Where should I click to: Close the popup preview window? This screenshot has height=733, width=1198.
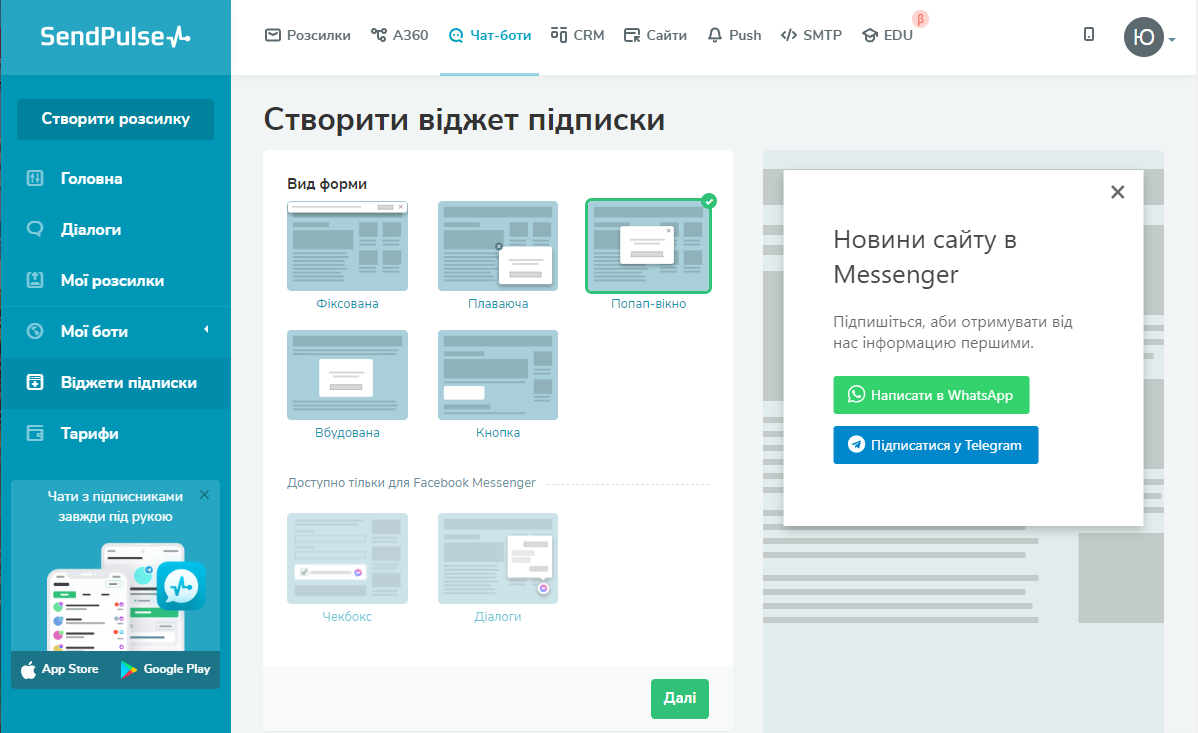click(x=1118, y=192)
